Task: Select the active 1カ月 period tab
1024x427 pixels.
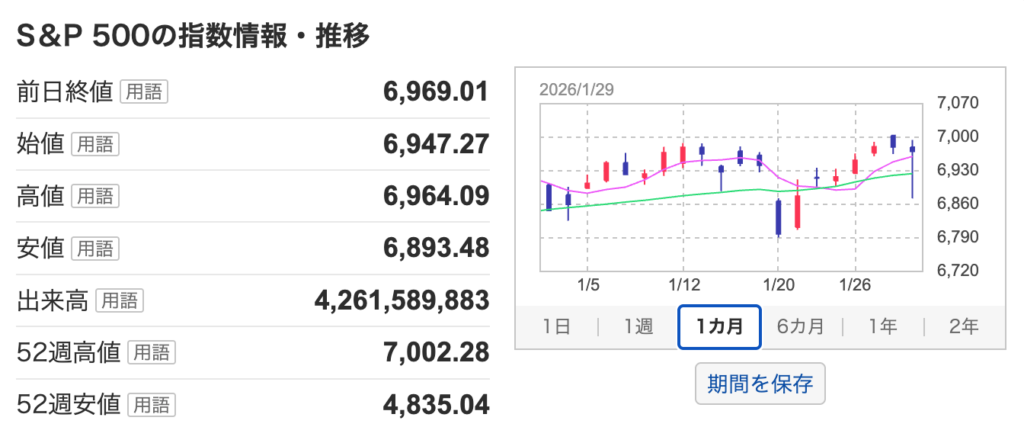Action: [719, 326]
